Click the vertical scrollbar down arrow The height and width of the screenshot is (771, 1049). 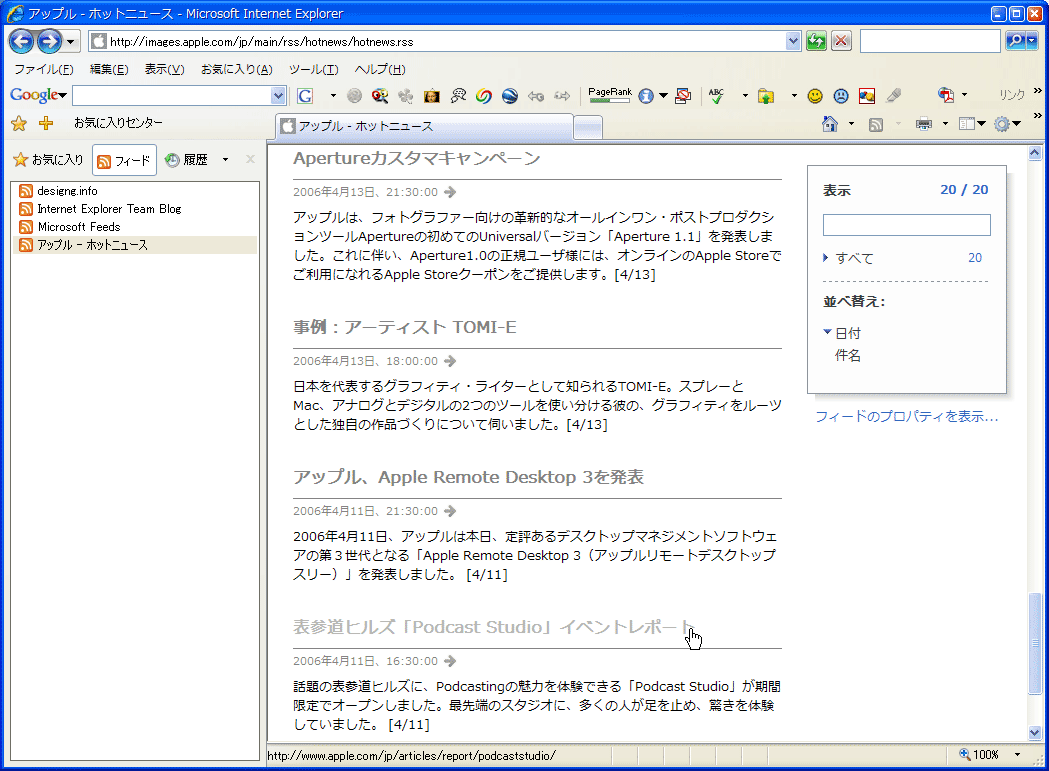point(1035,733)
